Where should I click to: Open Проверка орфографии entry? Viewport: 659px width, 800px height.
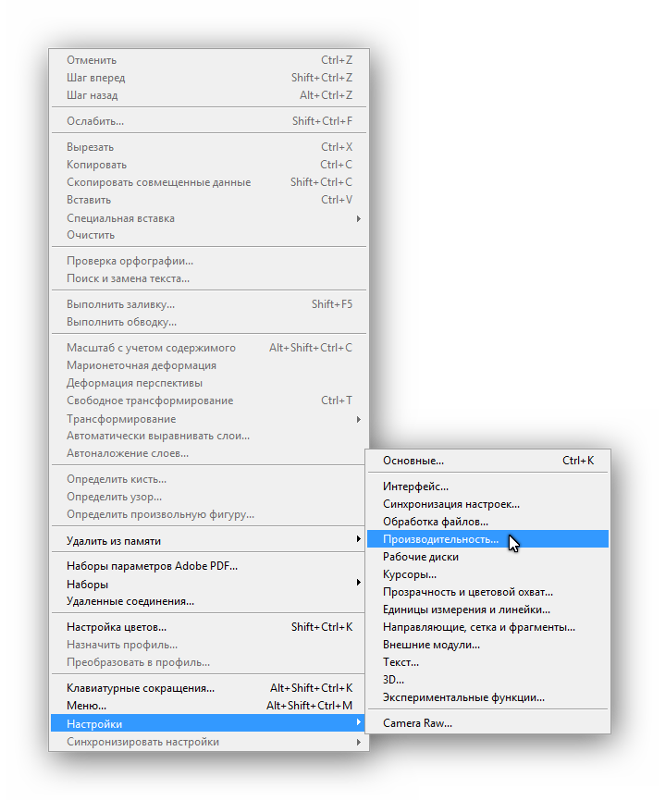pos(208,261)
